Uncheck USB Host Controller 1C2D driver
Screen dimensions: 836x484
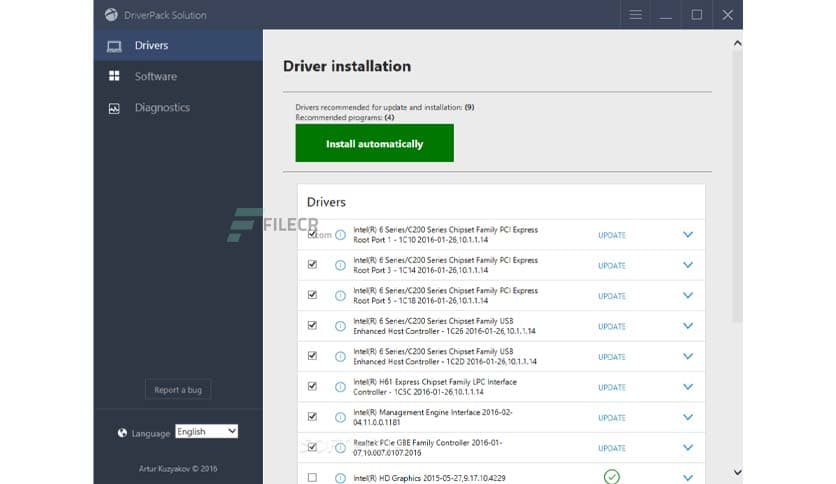click(312, 356)
